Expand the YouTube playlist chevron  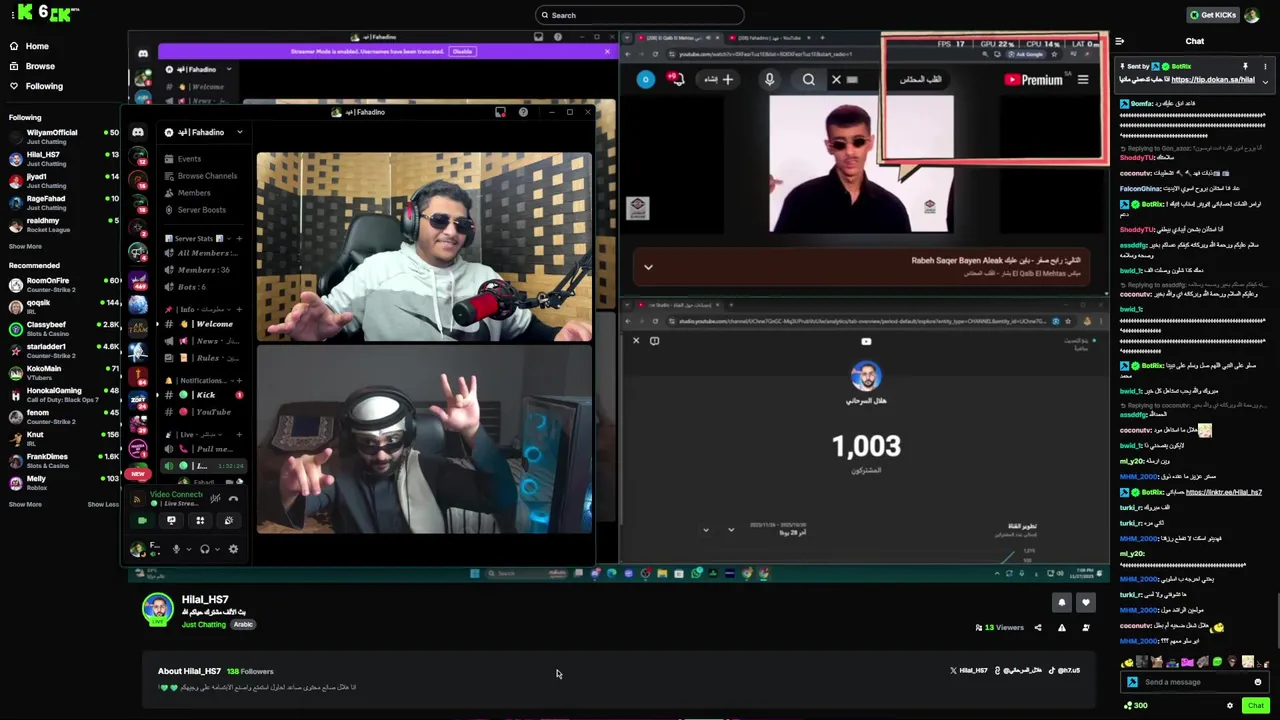point(648,267)
